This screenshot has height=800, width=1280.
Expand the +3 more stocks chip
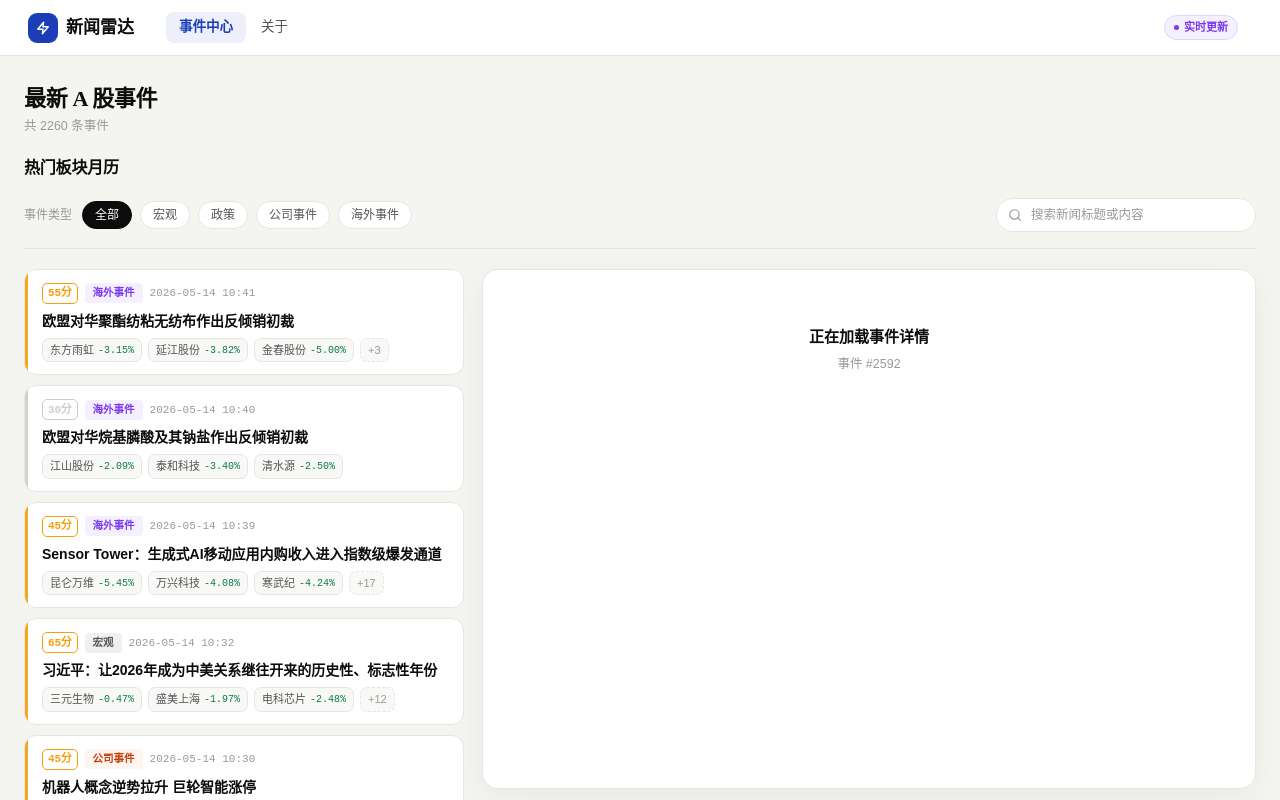tap(374, 350)
